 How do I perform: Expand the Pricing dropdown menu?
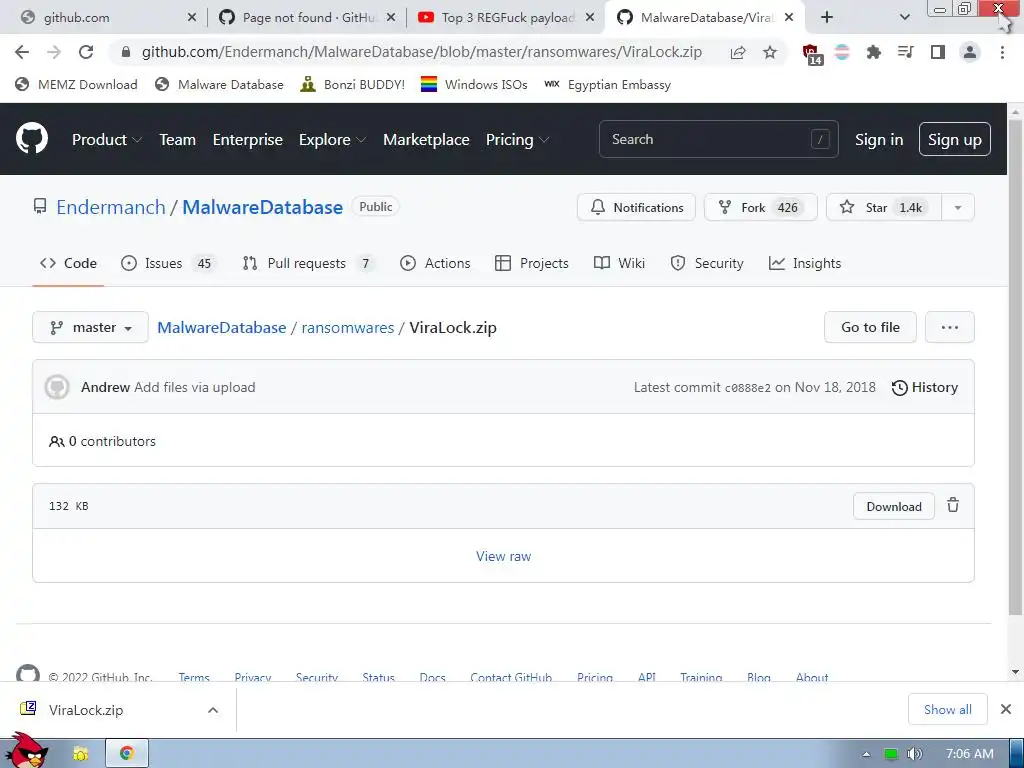tap(517, 140)
